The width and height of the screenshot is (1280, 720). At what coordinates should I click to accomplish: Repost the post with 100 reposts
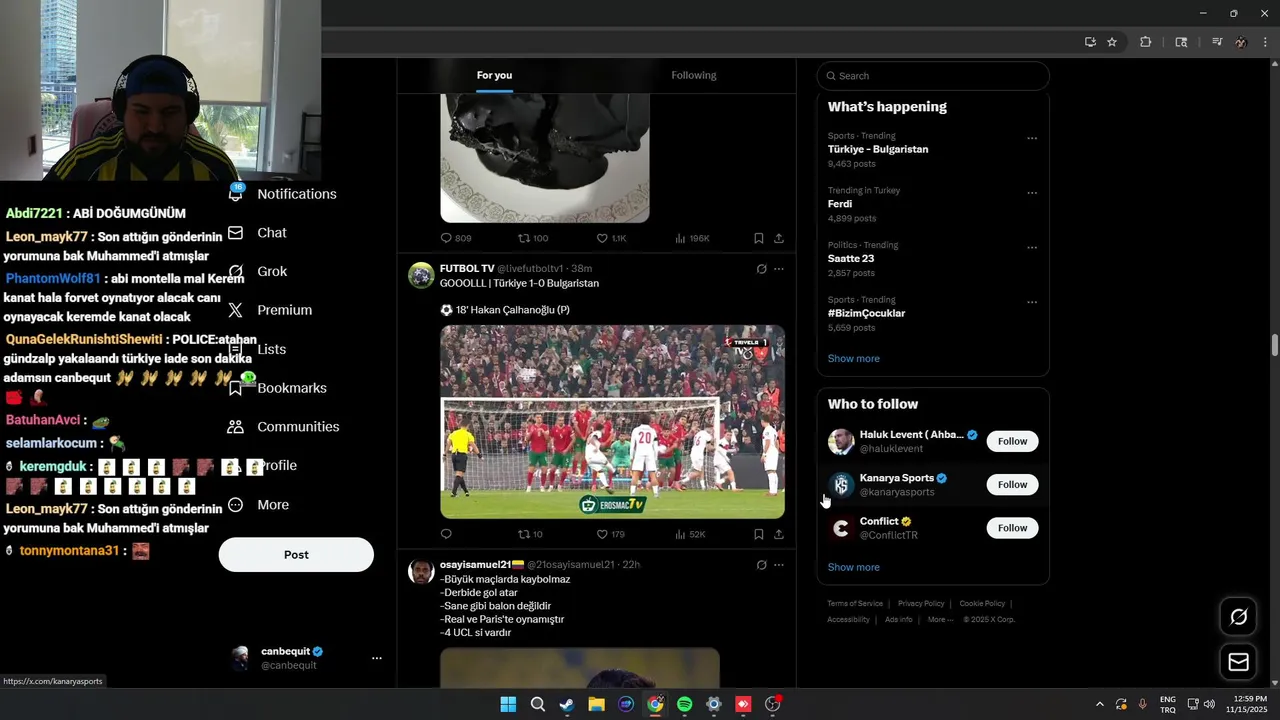coord(533,238)
